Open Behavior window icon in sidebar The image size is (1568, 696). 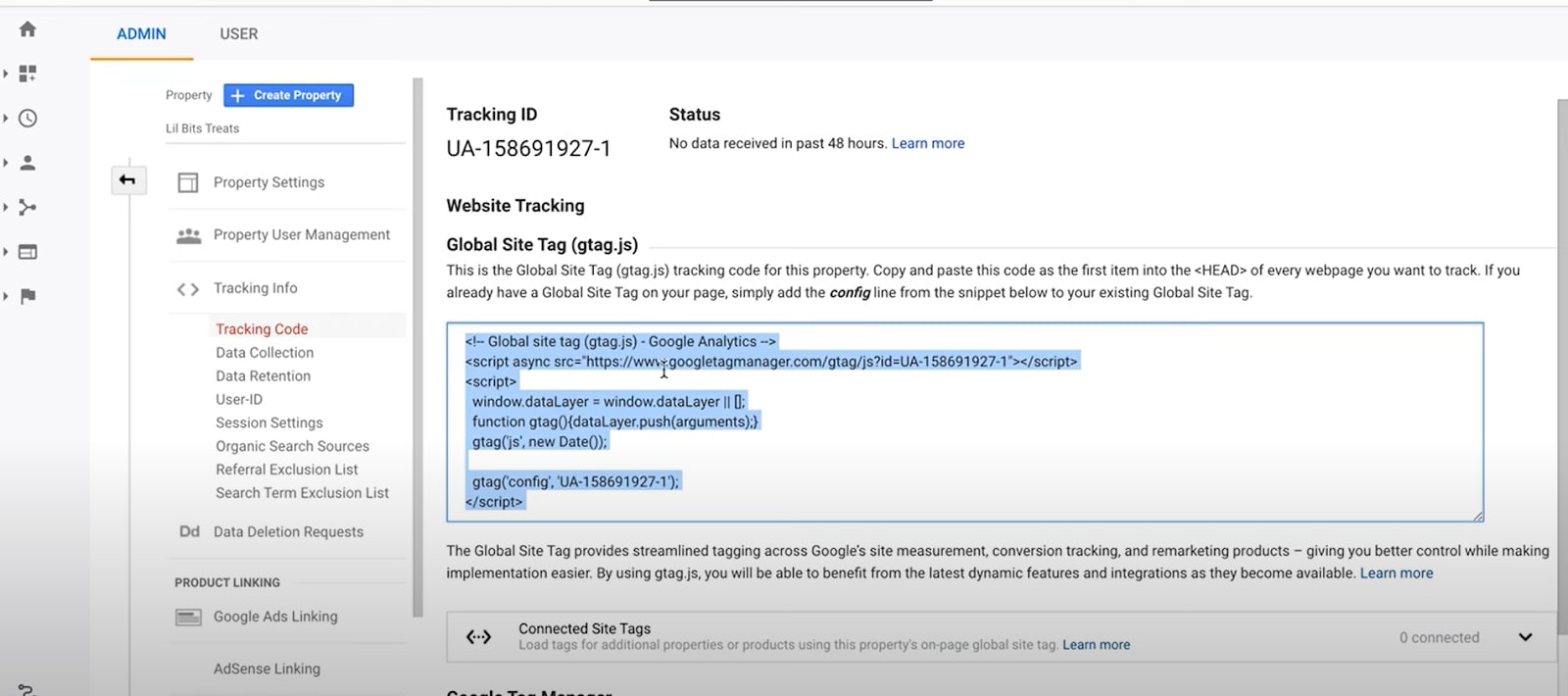27,252
